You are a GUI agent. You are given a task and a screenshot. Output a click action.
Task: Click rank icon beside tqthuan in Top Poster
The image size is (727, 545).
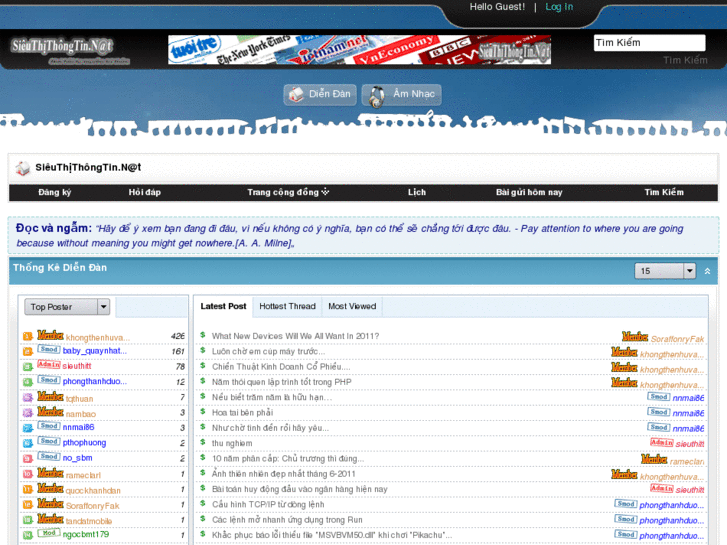(x=28, y=397)
